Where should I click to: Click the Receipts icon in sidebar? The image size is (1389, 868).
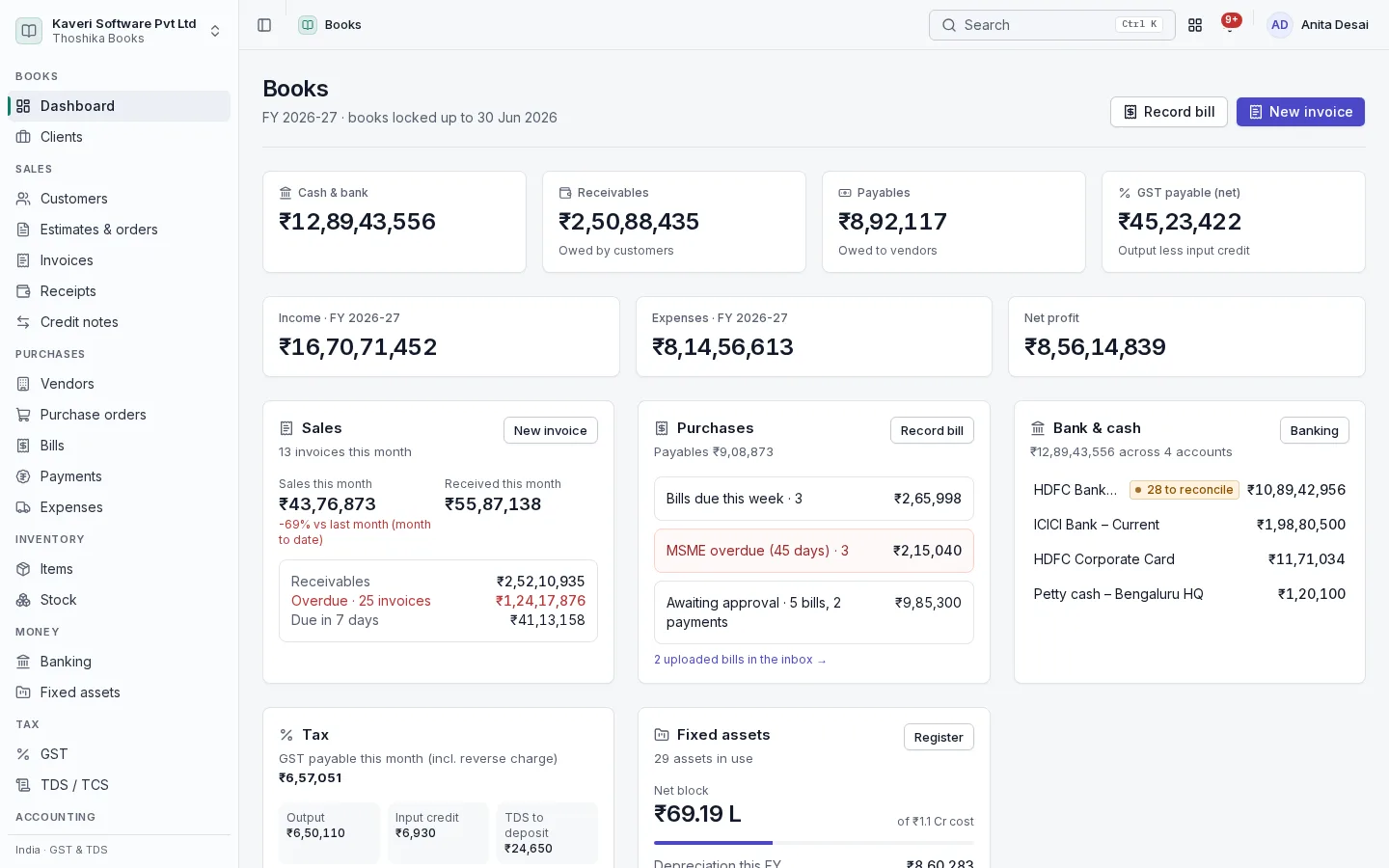tap(23, 291)
